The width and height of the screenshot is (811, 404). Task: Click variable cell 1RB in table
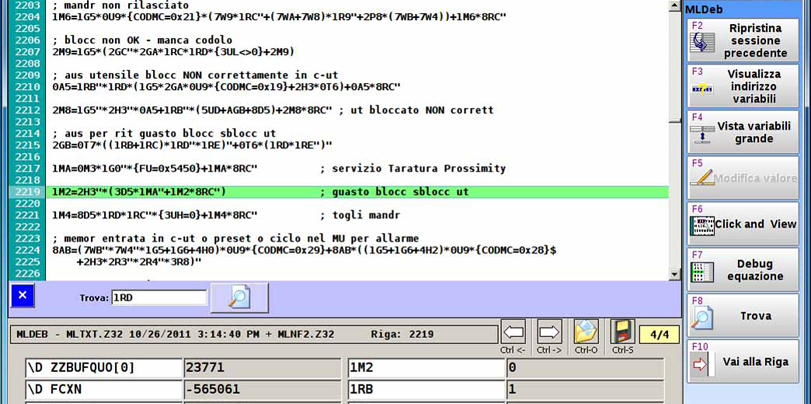[427, 389]
